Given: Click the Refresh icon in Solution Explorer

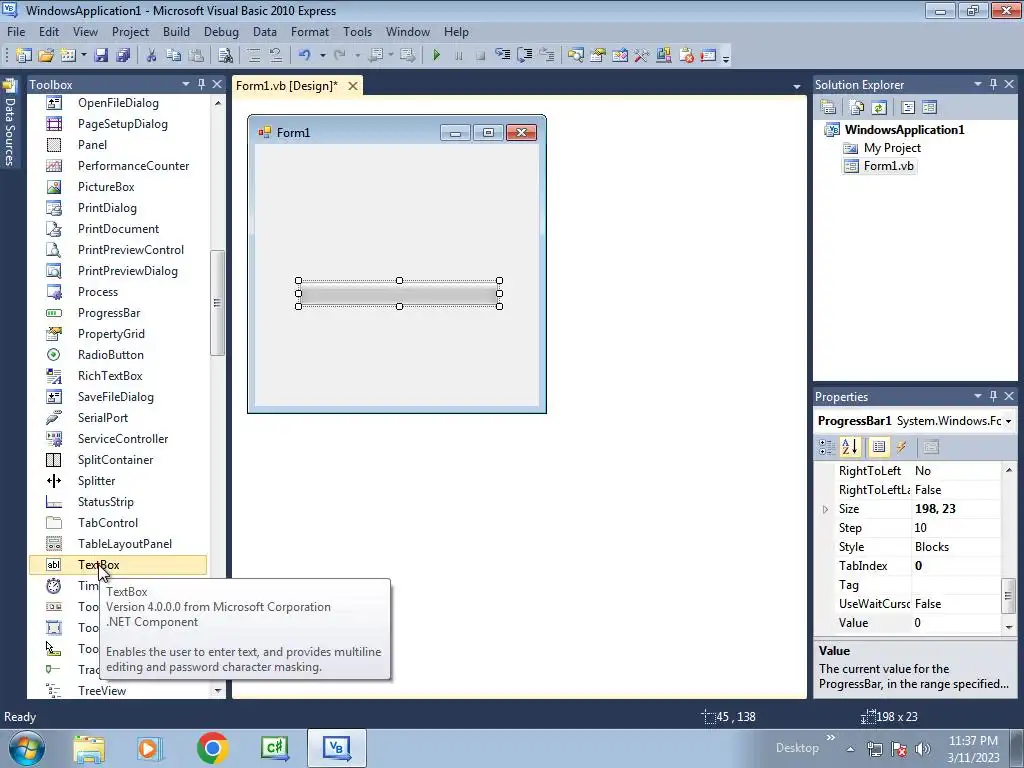Looking at the screenshot, I should point(879,107).
